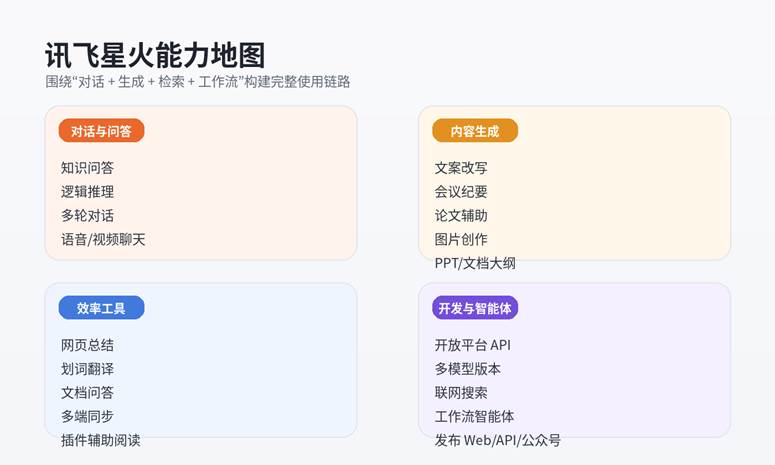Select the 网页总结 item
Viewport: 775px width, 465px height.
pos(87,345)
